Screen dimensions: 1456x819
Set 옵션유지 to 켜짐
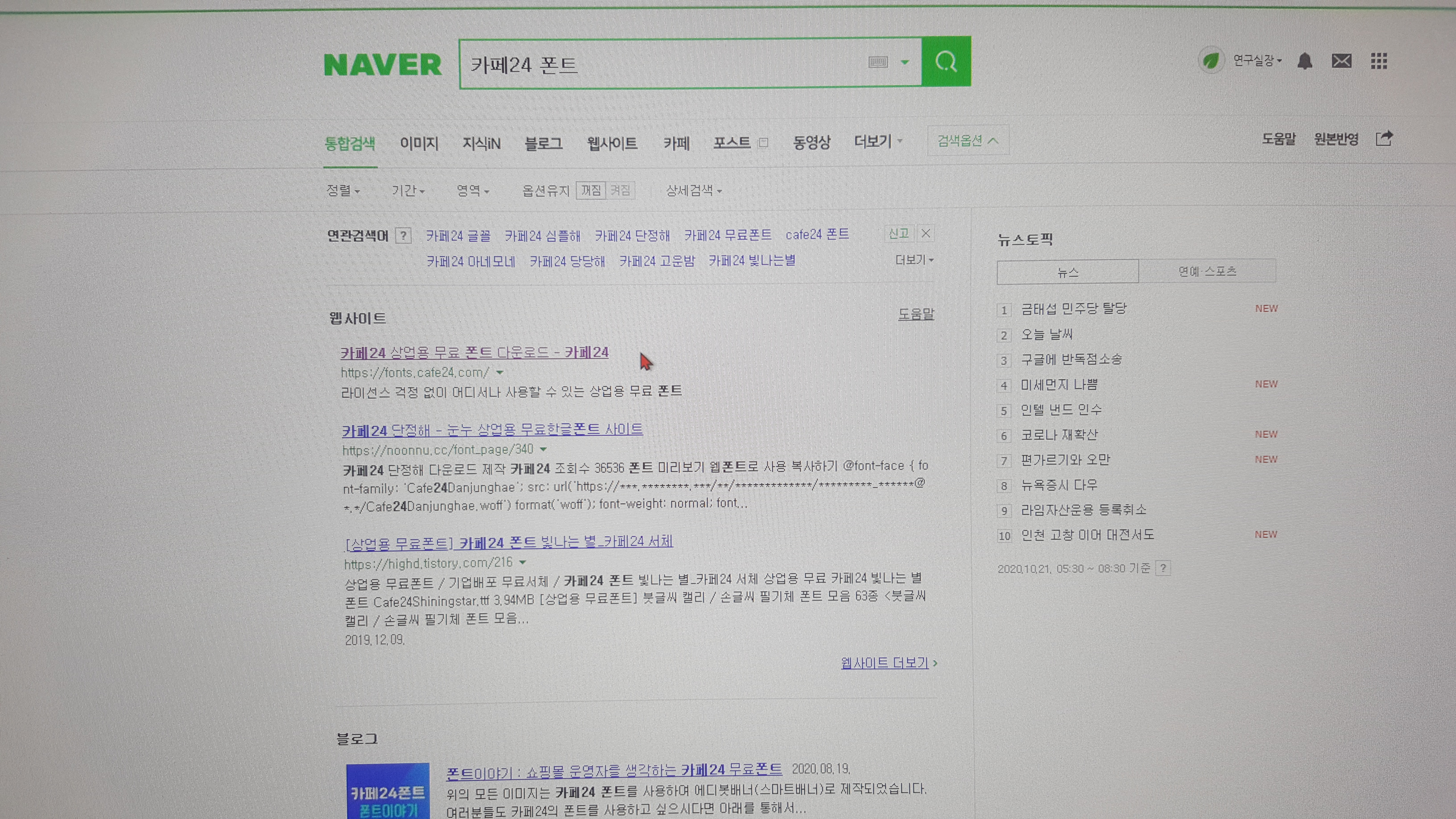[622, 190]
